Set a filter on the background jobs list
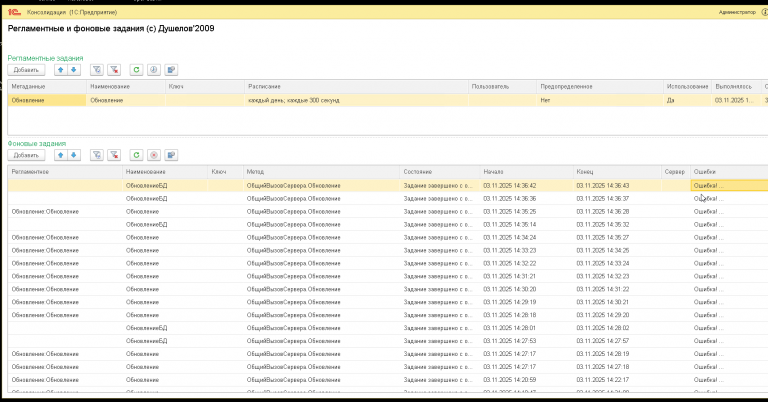Viewport: 768px width, 402px height. [96, 155]
